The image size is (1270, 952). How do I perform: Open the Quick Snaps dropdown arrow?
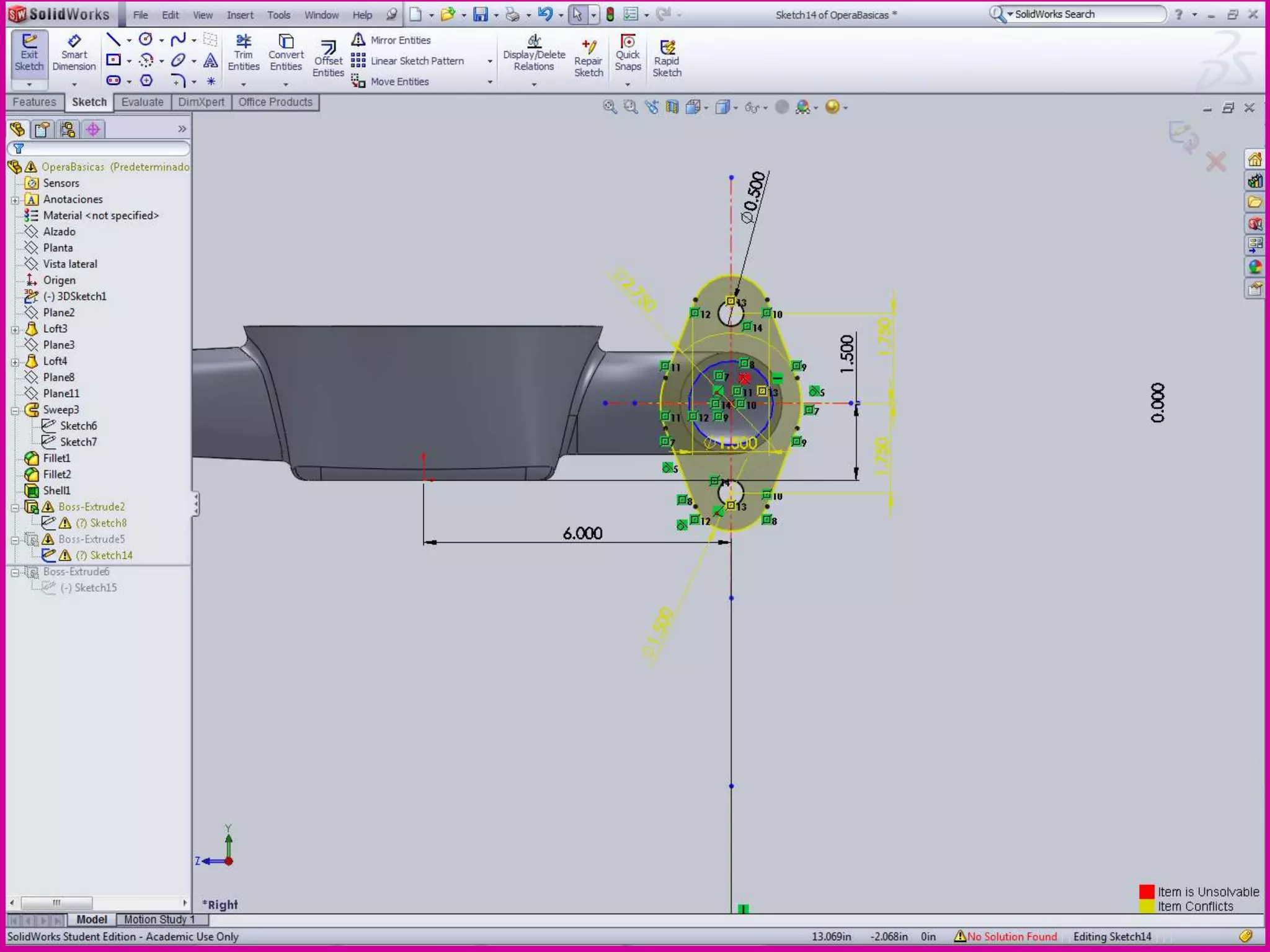point(628,84)
